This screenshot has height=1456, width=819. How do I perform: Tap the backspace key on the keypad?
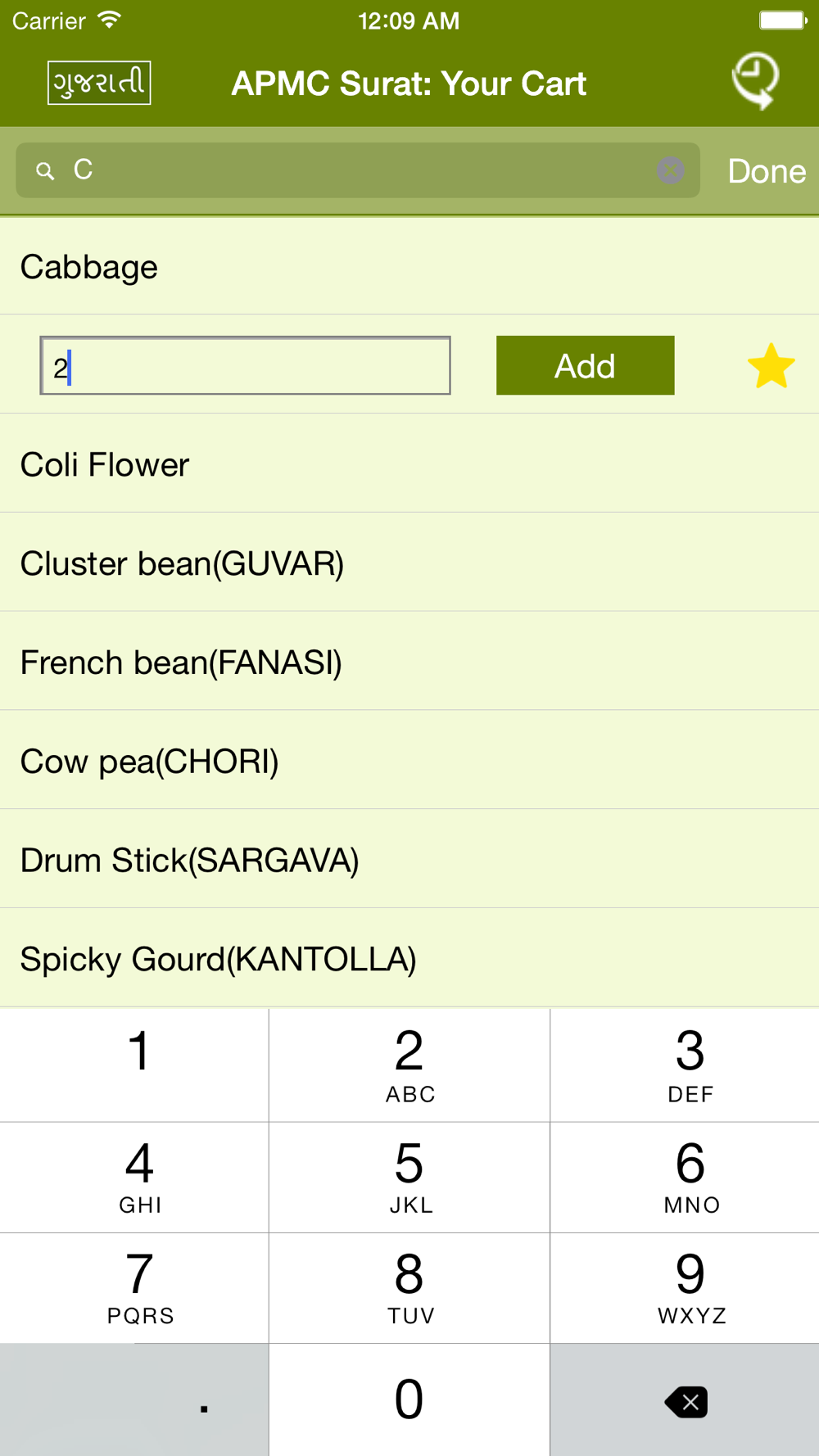tap(686, 1401)
